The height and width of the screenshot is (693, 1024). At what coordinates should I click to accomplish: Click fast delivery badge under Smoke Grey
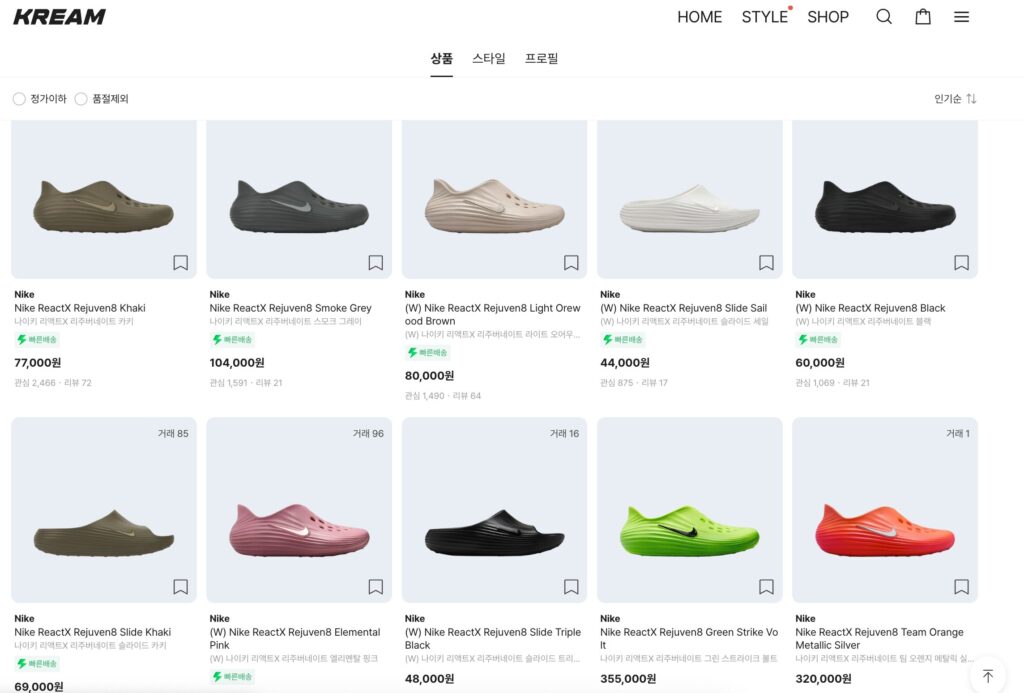coord(232,340)
